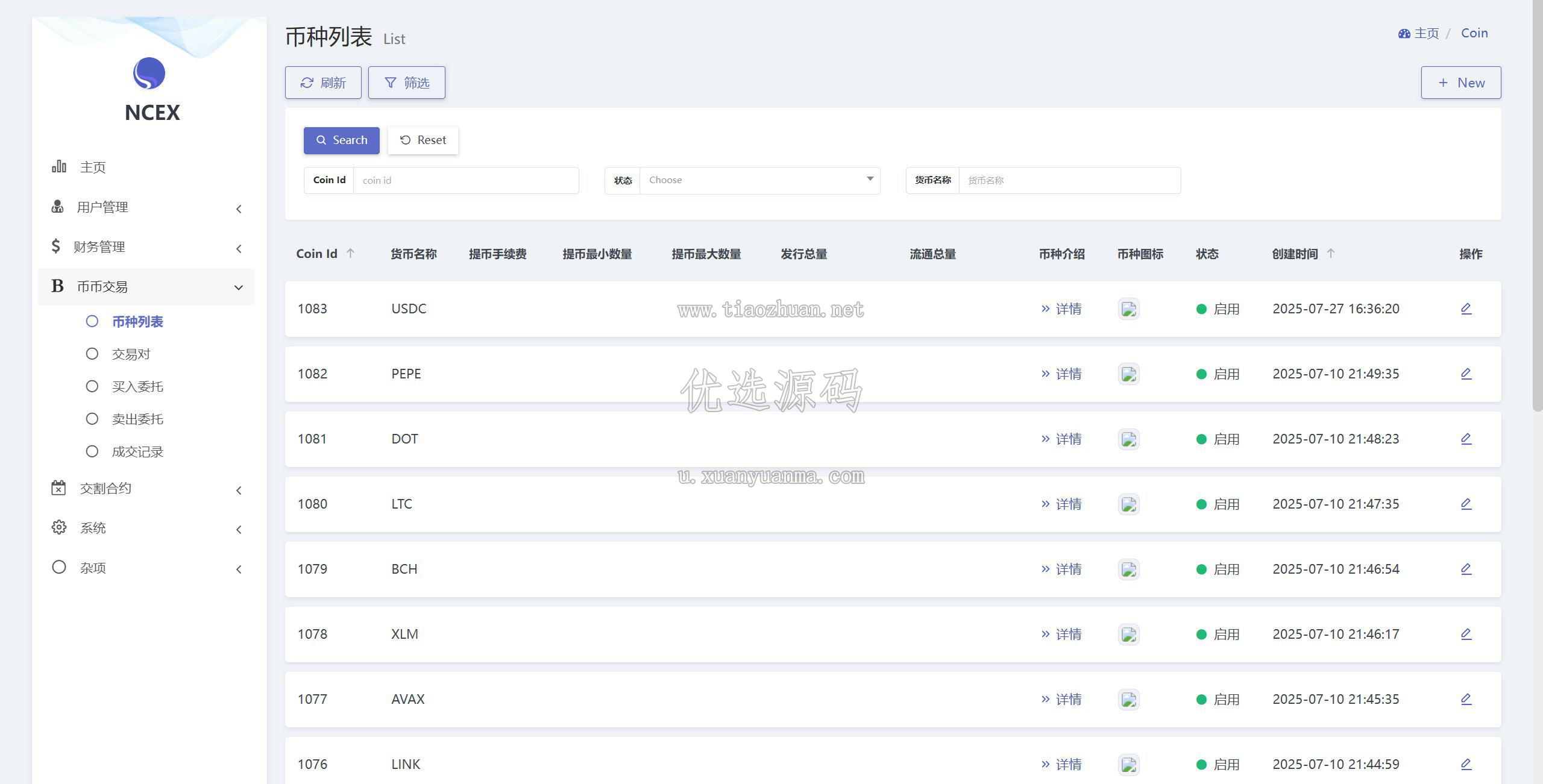The image size is (1543, 784).
Task: Open the USDC coin icon thumbnail
Action: 1129,309
